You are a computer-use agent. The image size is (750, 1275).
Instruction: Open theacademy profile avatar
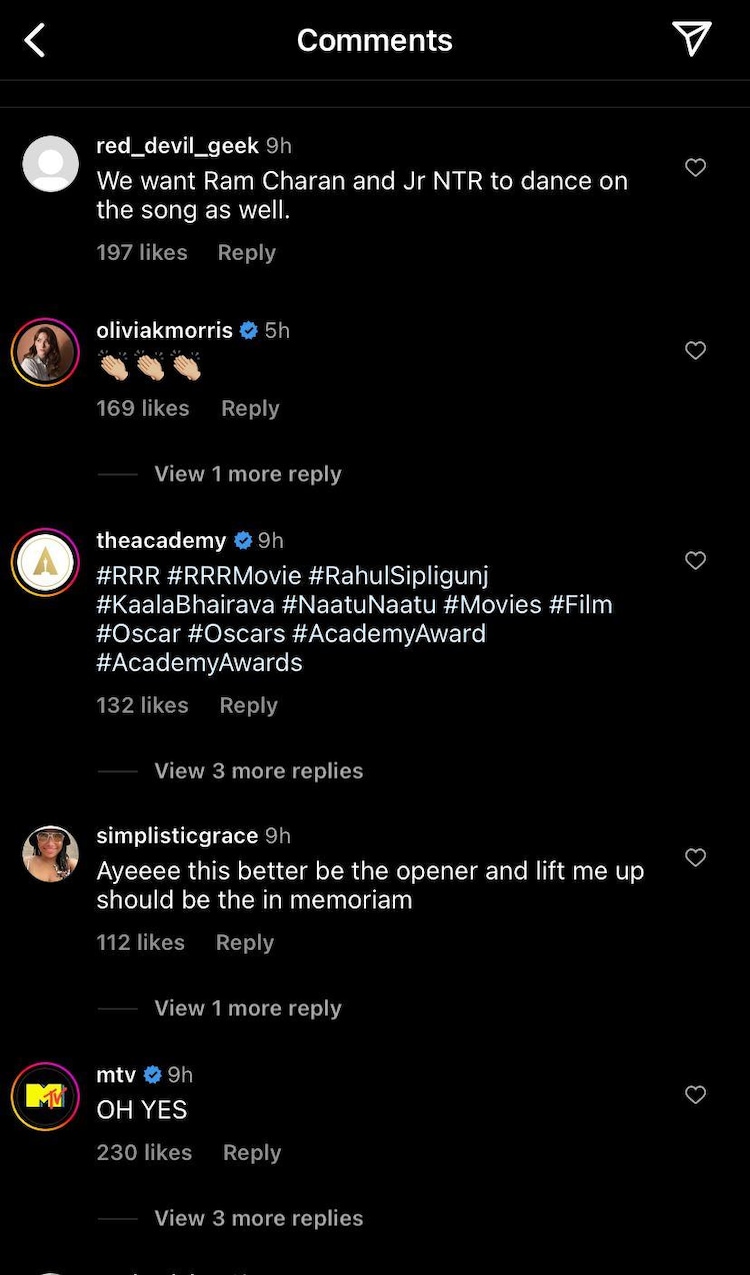point(45,562)
